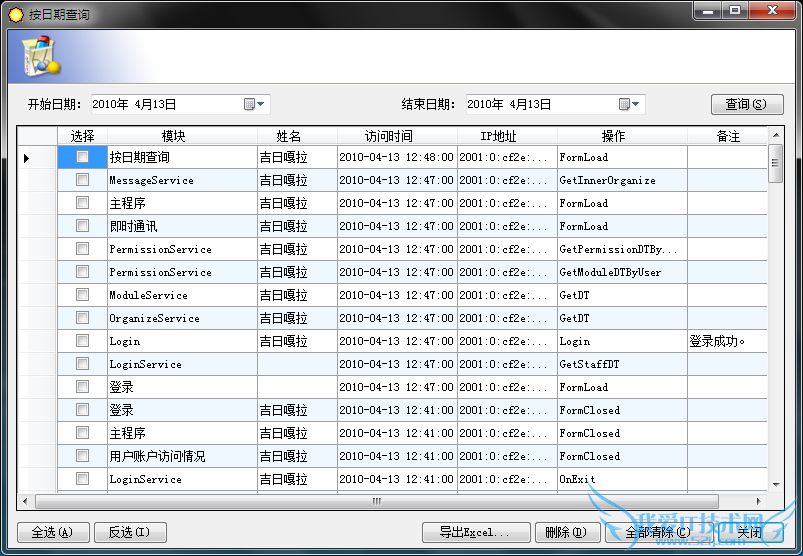Minimize the 按日期查询 window
Viewport: 803px width, 556px height.
tap(708, 10)
